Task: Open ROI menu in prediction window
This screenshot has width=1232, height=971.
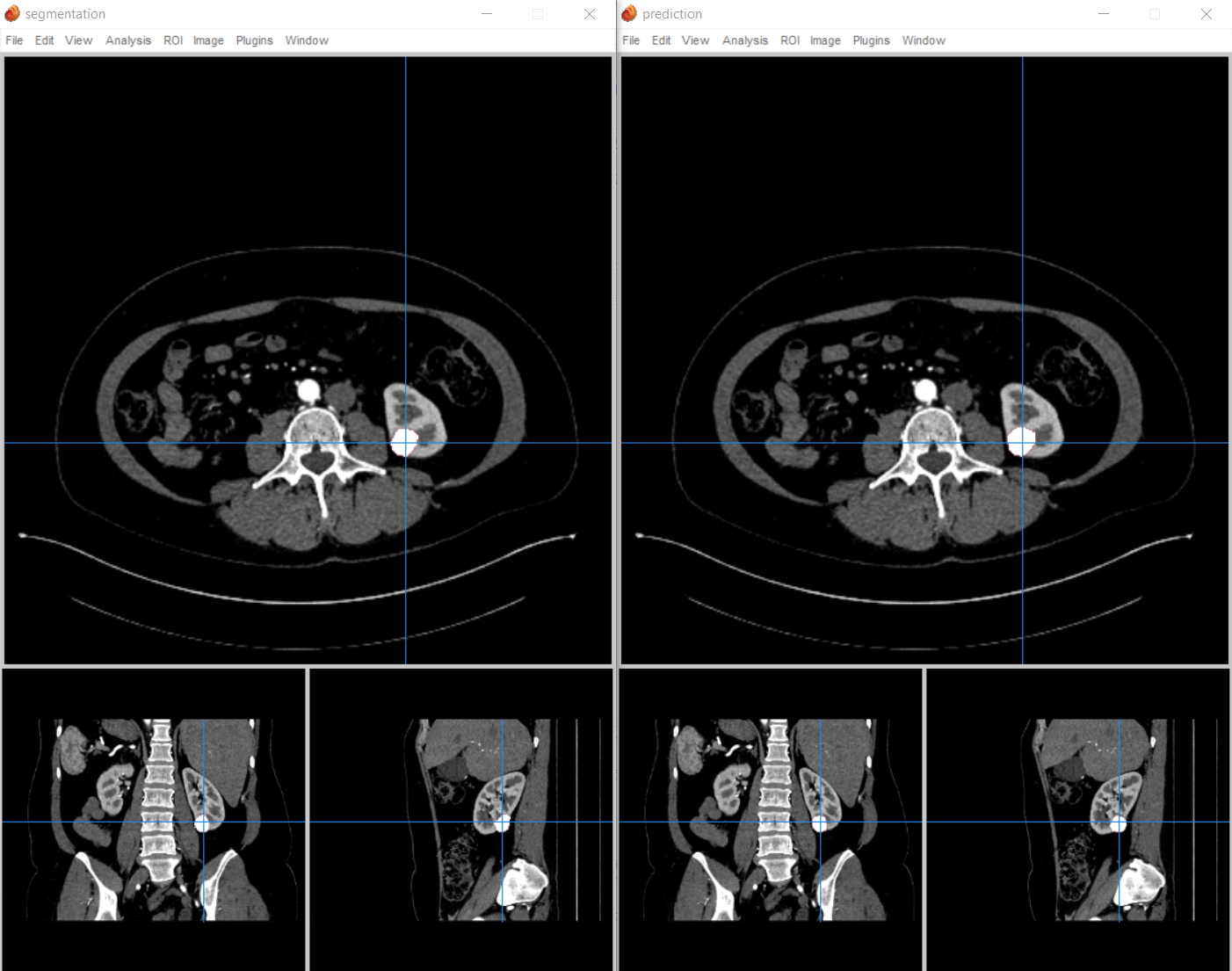Action: point(790,40)
